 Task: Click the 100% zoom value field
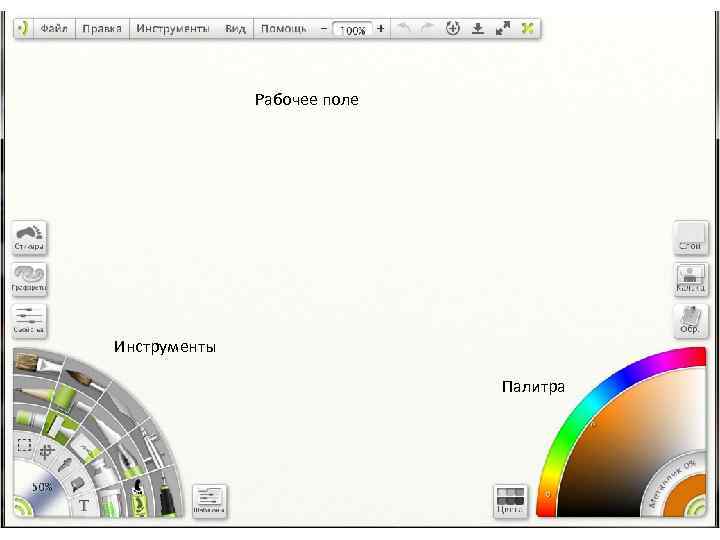353,30
